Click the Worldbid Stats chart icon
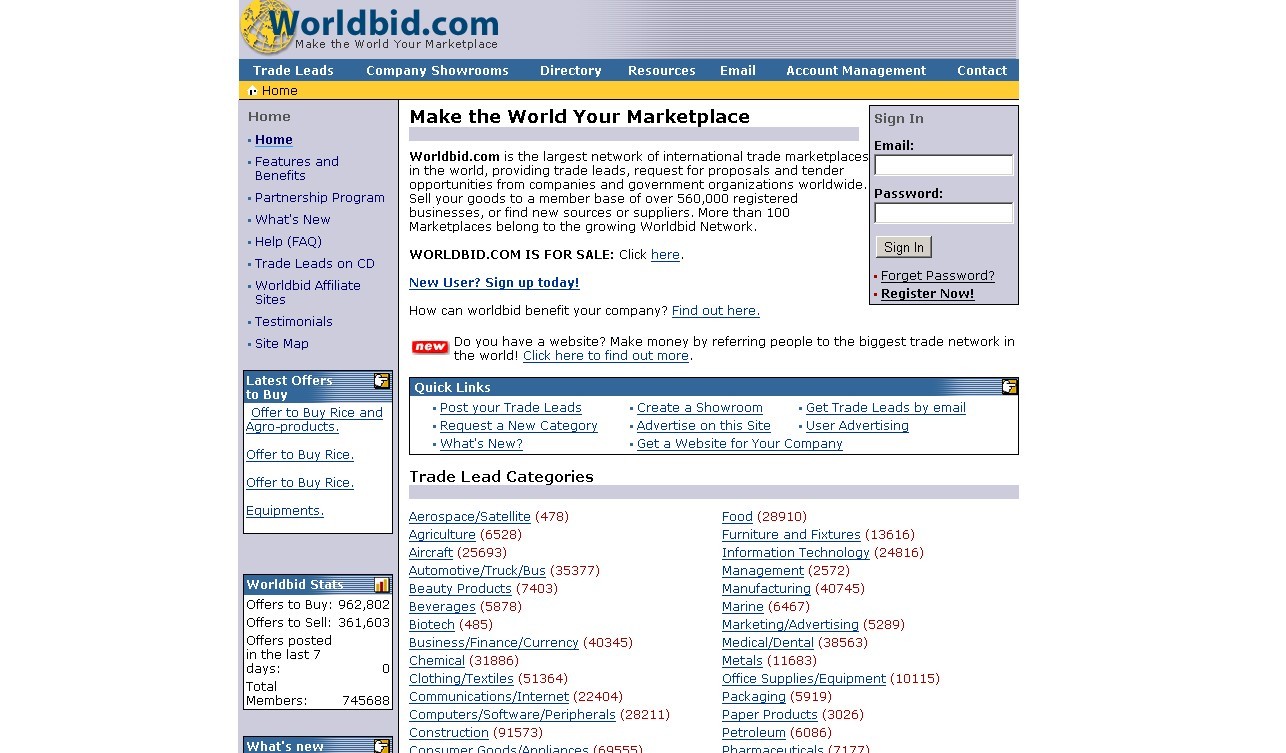Viewport: 1286px width, 753px height. (382, 585)
